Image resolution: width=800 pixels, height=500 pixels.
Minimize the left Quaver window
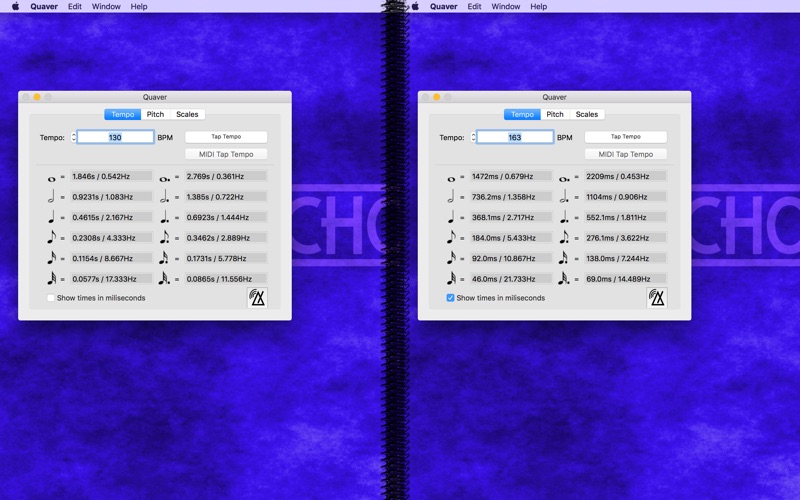(x=37, y=97)
